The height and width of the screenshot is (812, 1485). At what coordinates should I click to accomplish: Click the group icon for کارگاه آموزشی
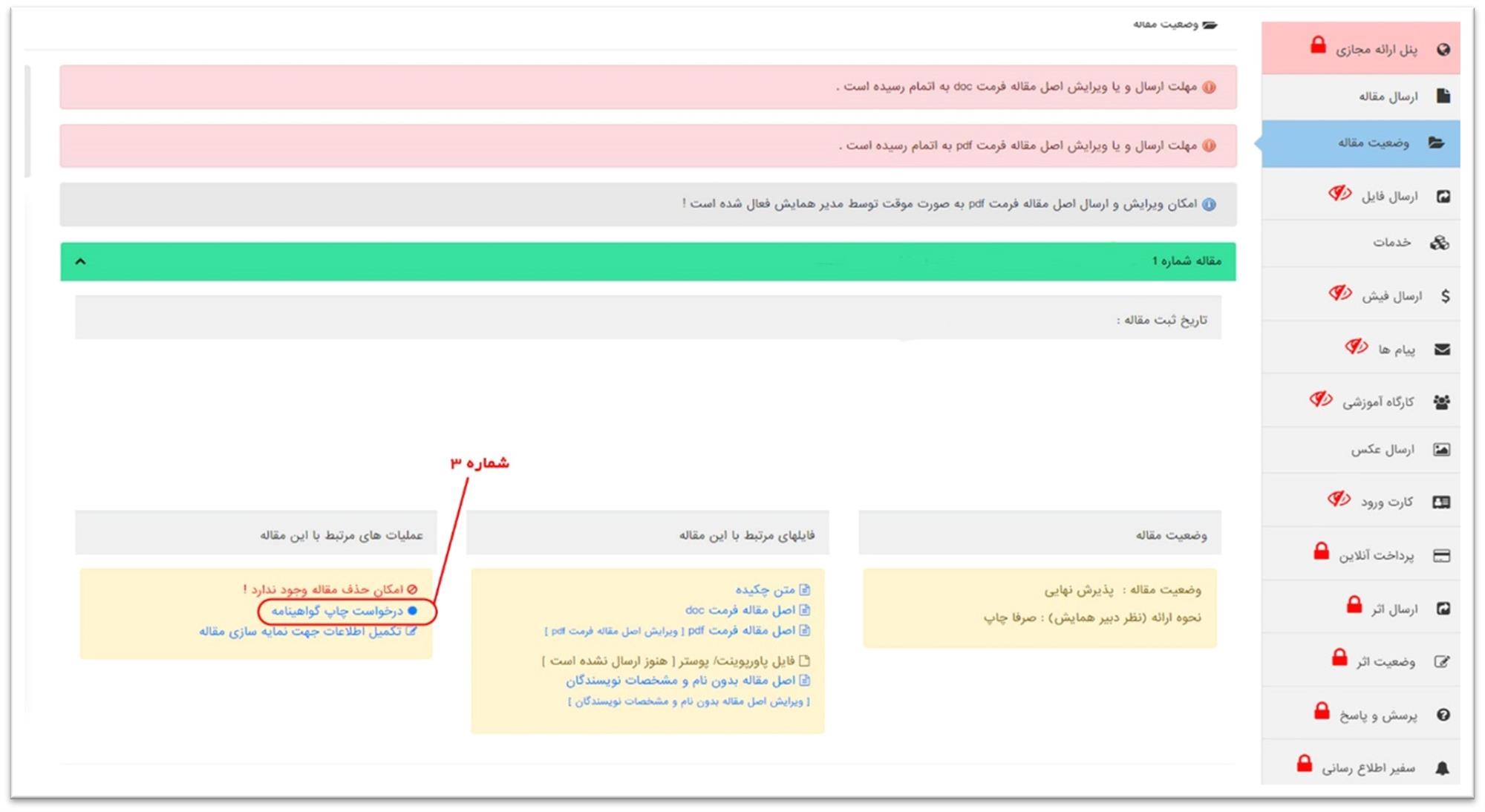[1441, 402]
